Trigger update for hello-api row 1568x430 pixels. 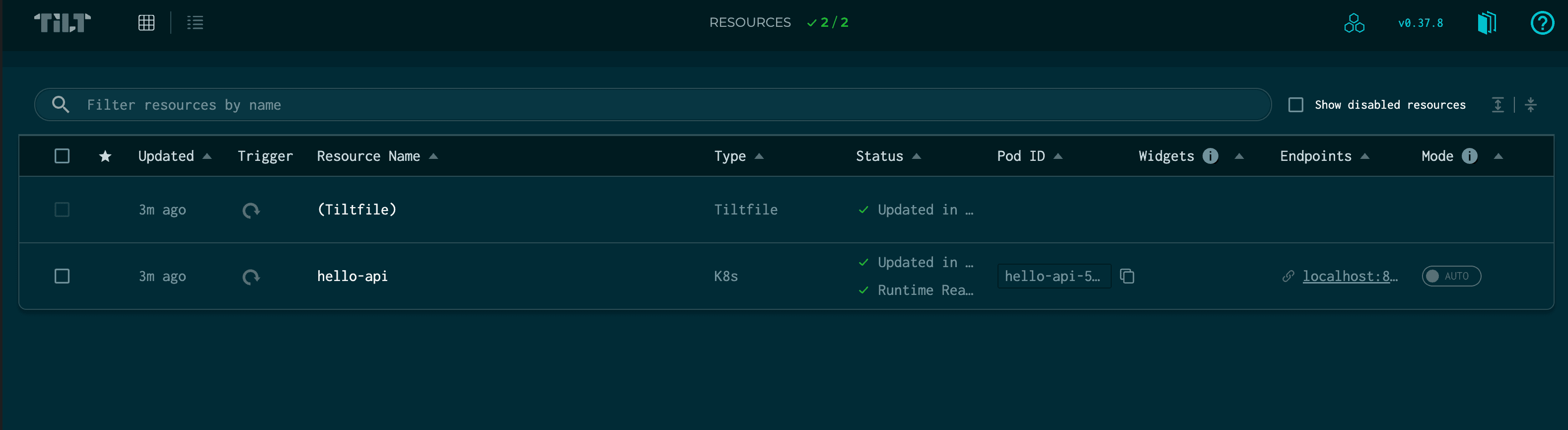pyautogui.click(x=251, y=277)
